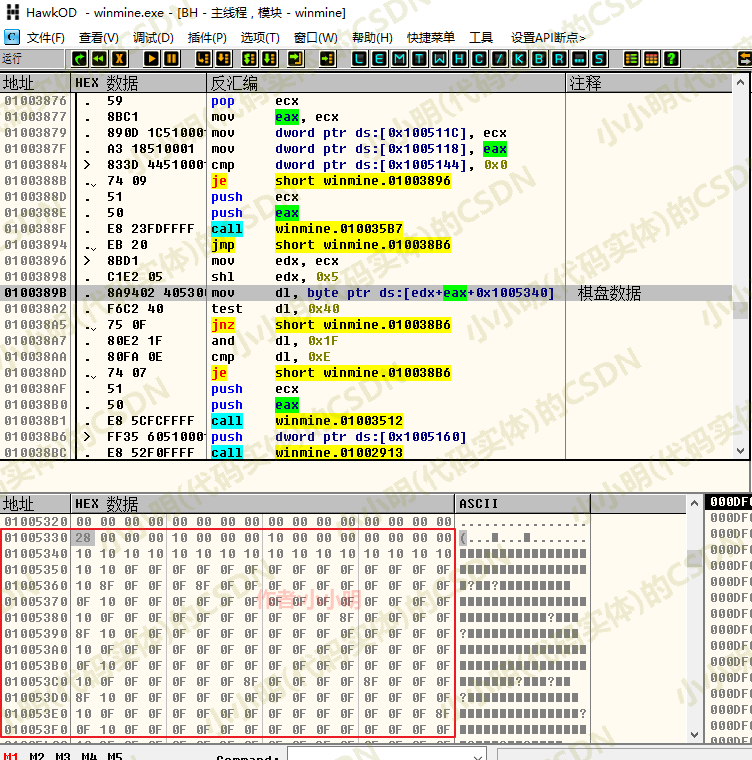Open the 文件(F) menu
The height and width of the screenshot is (760, 752).
point(45,37)
